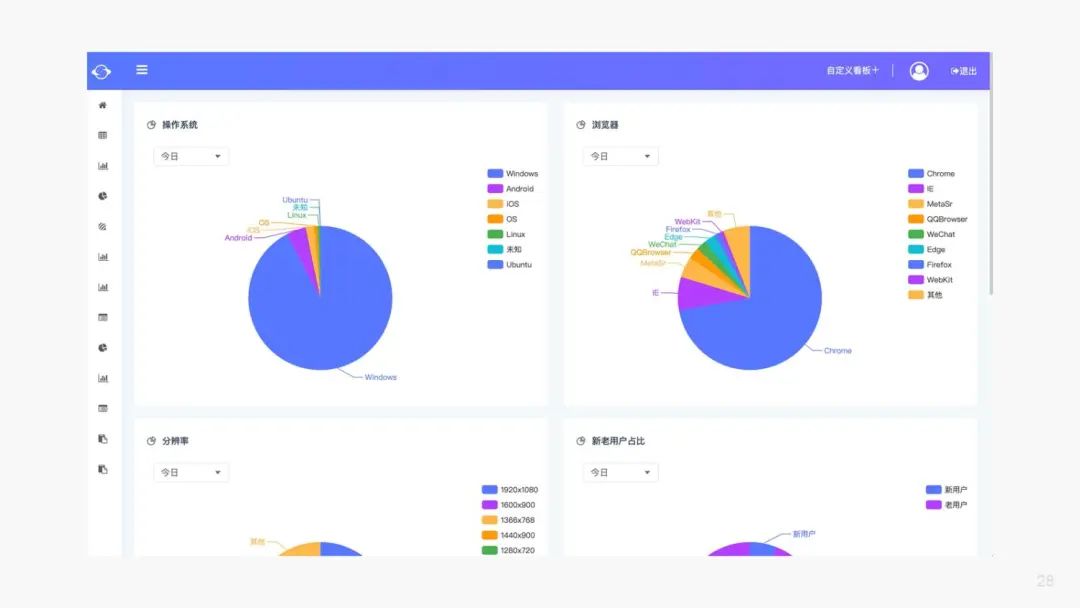Toggle 1600x900 legend item
1080x608 pixels.
[508, 505]
